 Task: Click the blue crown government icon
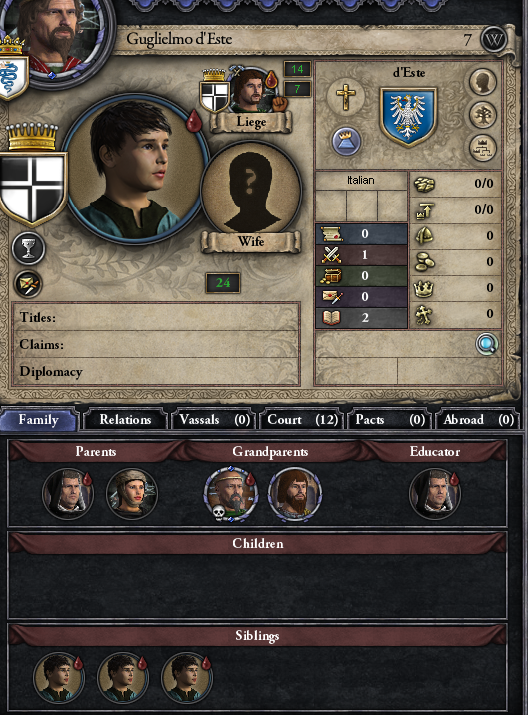pos(347,141)
